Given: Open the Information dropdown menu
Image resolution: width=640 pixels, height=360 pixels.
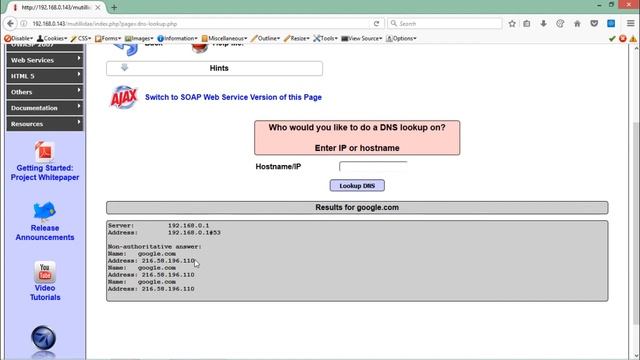Looking at the screenshot, I should (177, 38).
